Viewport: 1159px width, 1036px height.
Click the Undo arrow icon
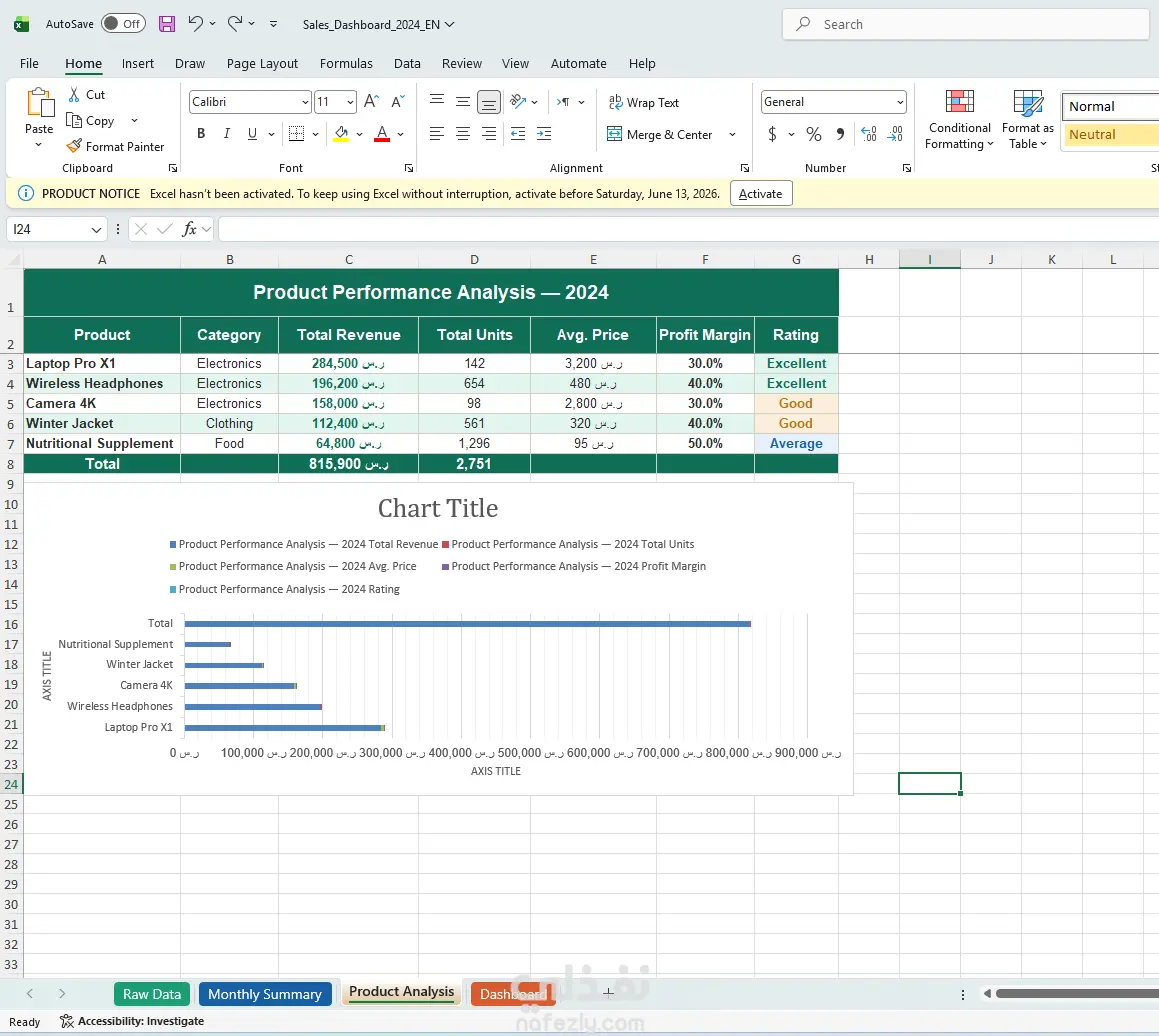click(195, 24)
